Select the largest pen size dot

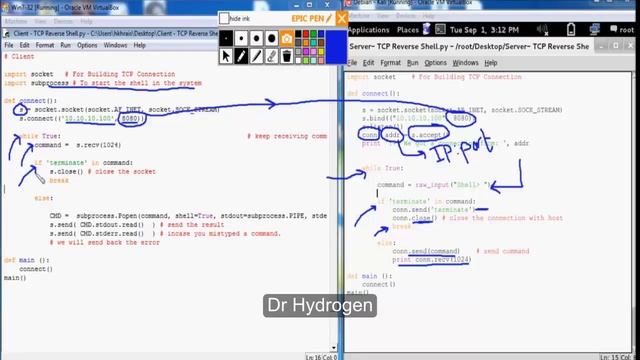[x=271, y=38]
